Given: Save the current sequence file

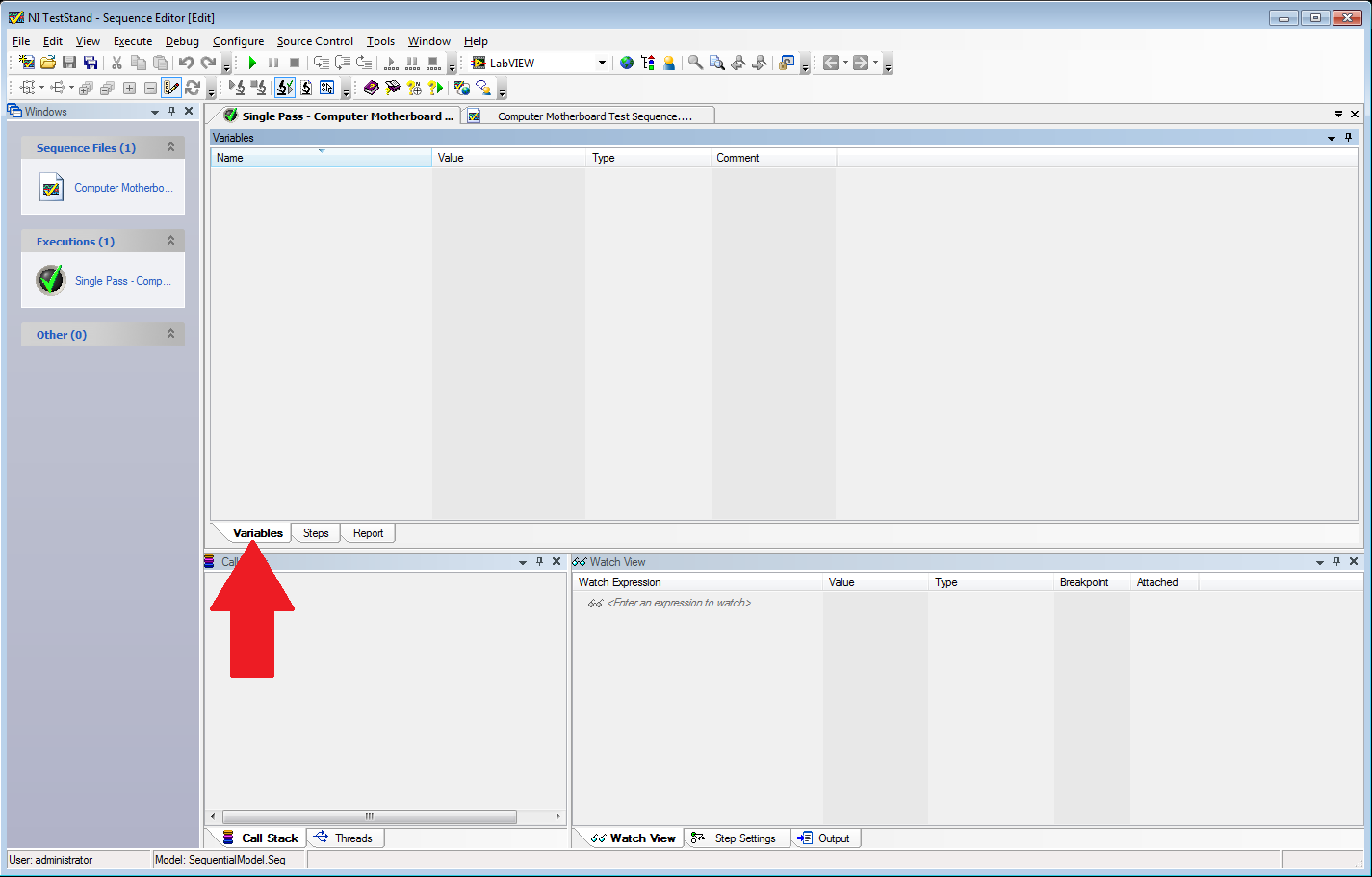Looking at the screenshot, I should 69,63.
